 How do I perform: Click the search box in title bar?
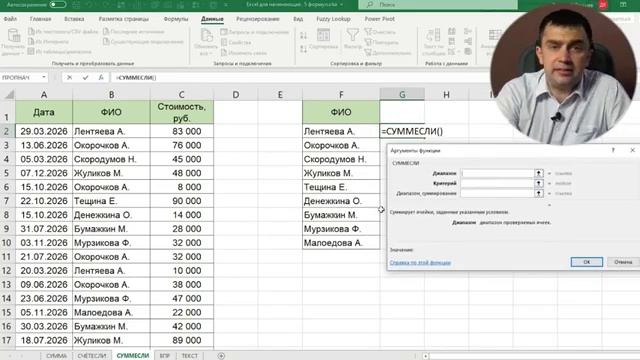438,4
